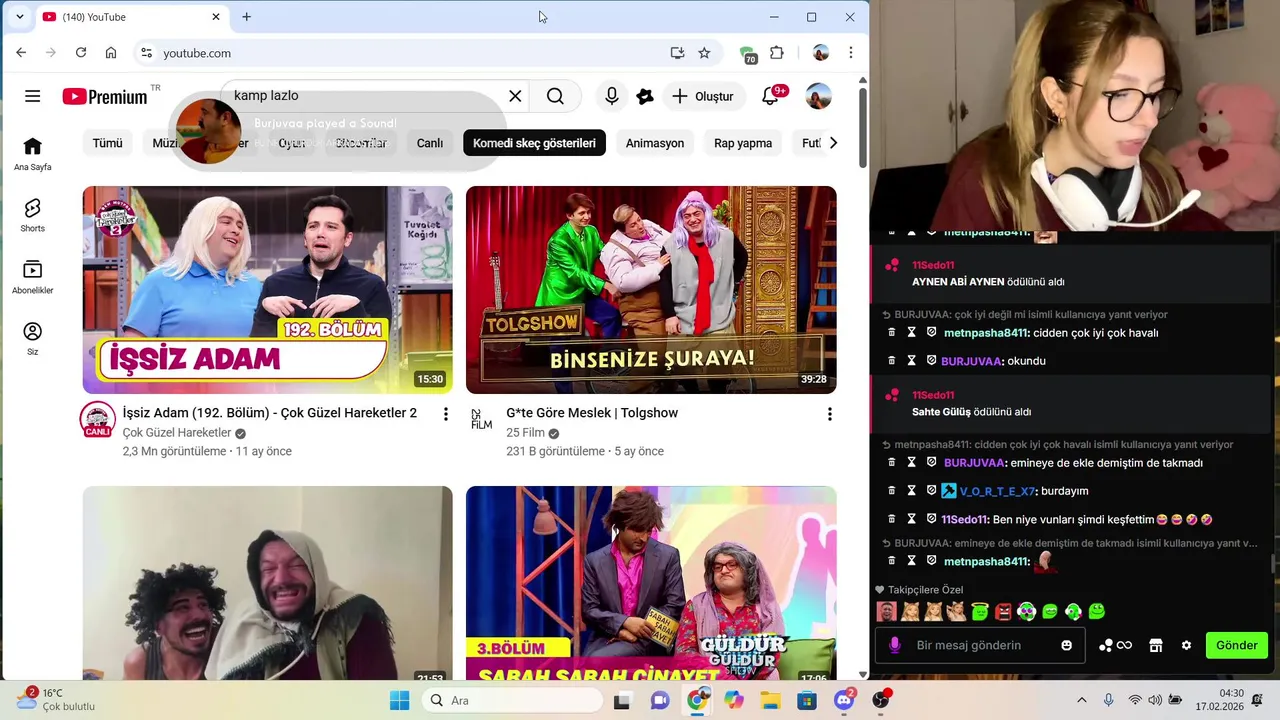Select the Canlı filter chip
The width and height of the screenshot is (1280, 720).
tap(430, 143)
